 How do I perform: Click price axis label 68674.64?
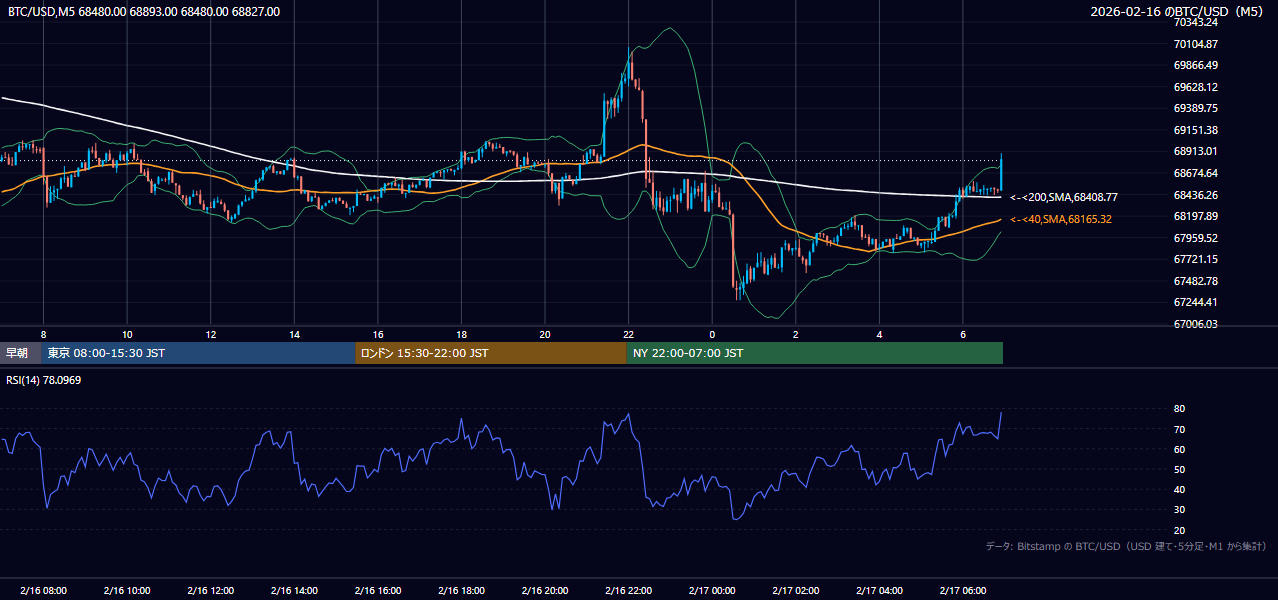point(1195,173)
